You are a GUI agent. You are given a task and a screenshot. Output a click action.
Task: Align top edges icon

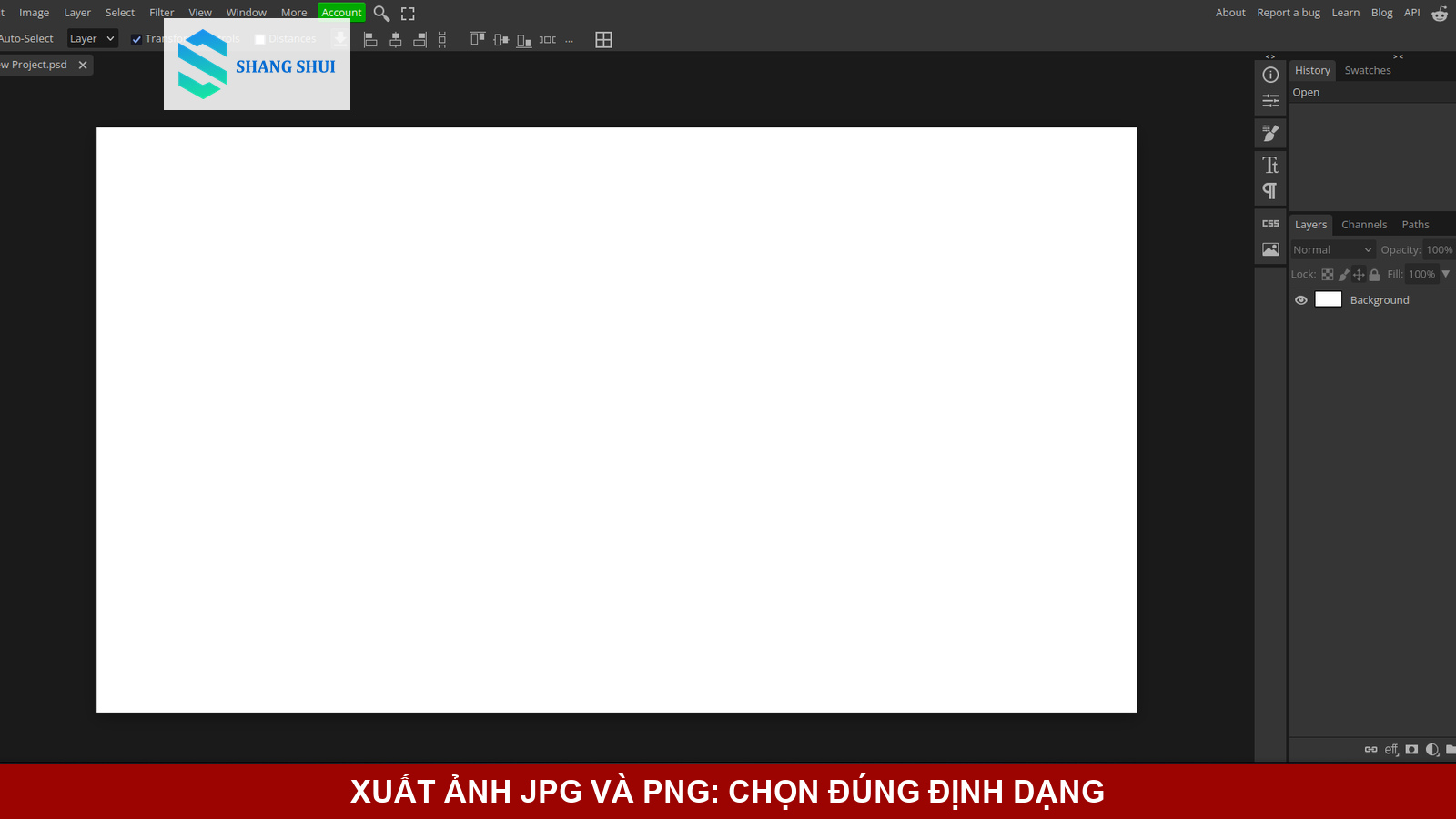click(477, 39)
